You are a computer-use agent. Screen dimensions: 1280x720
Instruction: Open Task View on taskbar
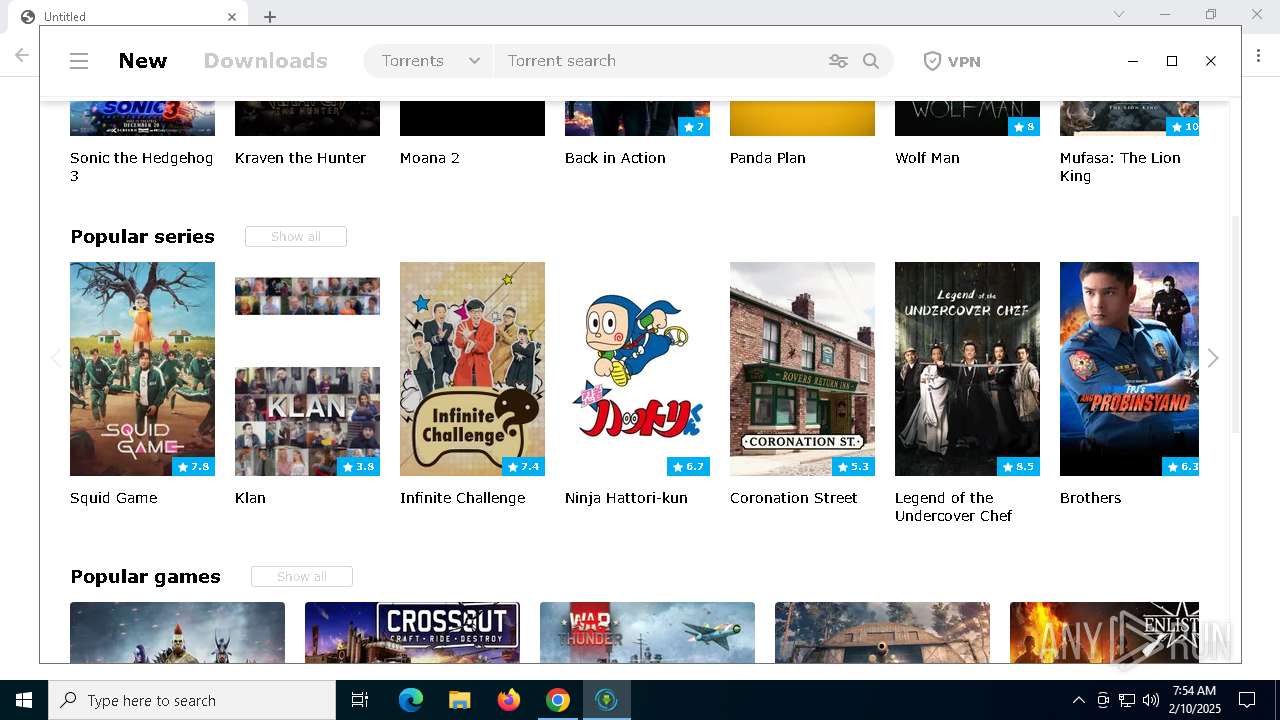(360, 700)
